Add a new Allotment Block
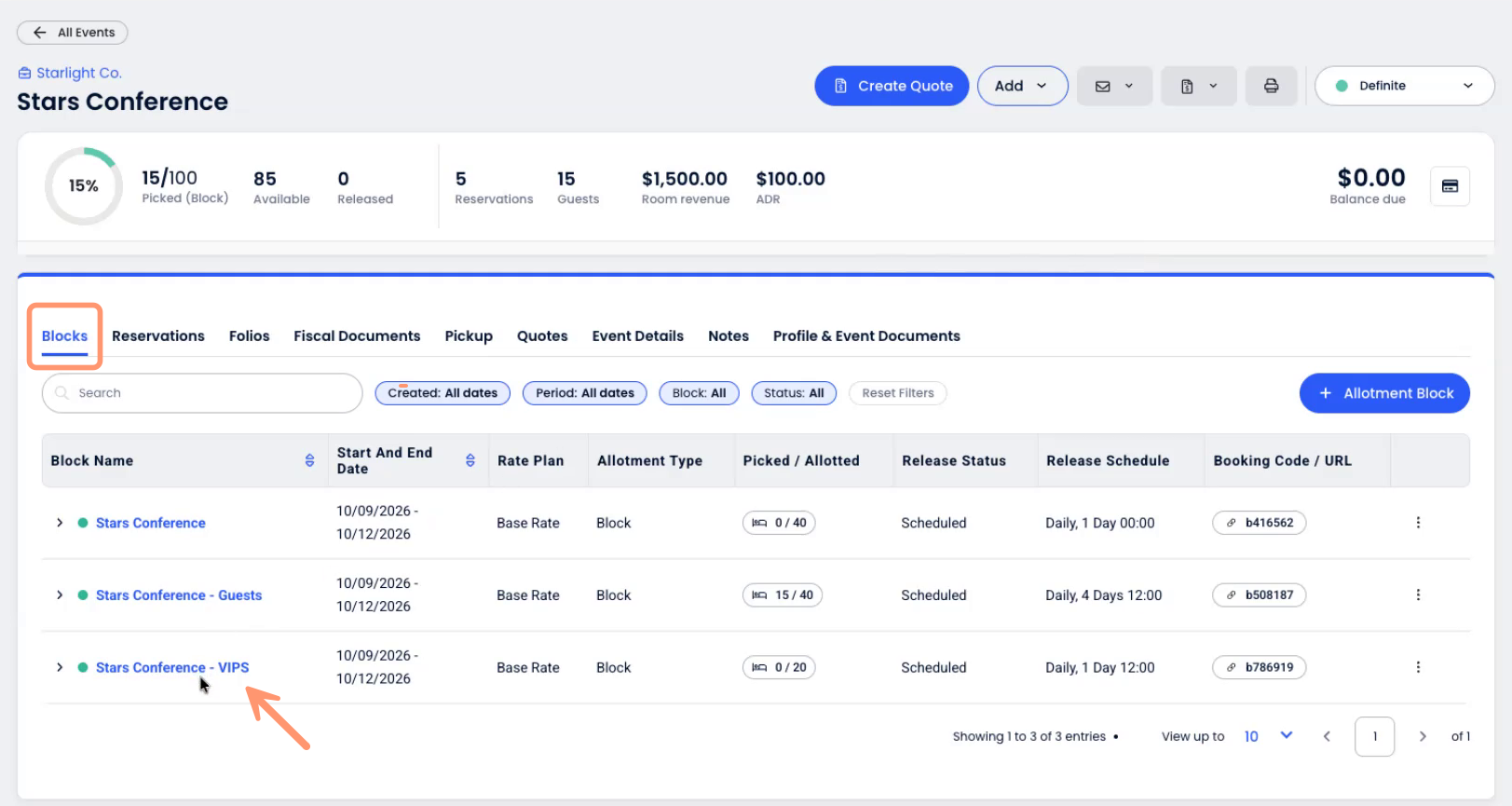Image resolution: width=1512 pixels, height=806 pixels. (x=1384, y=393)
